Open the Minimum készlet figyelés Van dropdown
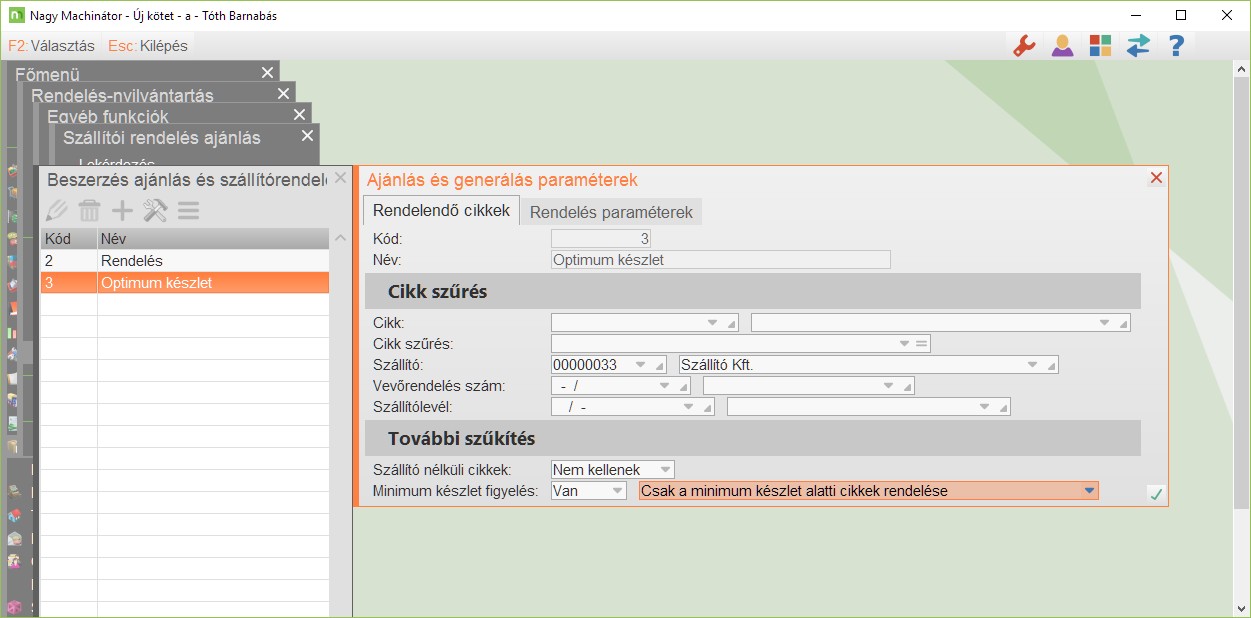 point(617,491)
